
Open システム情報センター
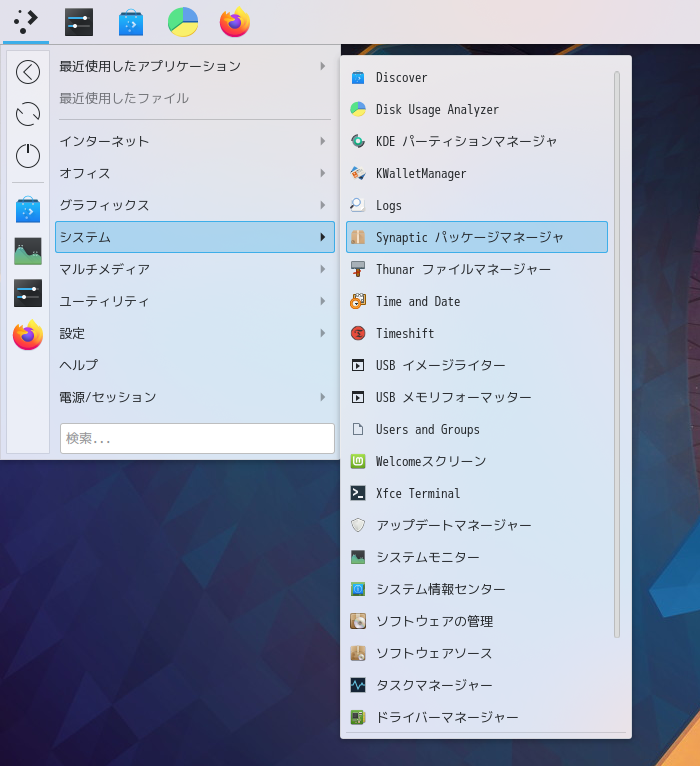point(477,589)
